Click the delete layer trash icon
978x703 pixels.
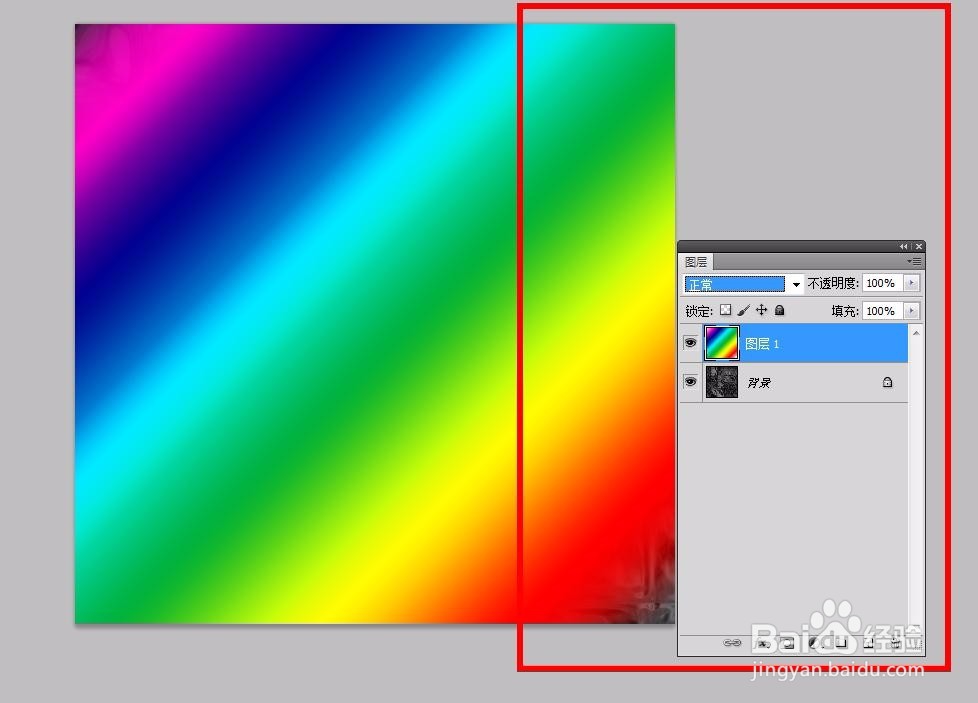pyautogui.click(x=896, y=642)
